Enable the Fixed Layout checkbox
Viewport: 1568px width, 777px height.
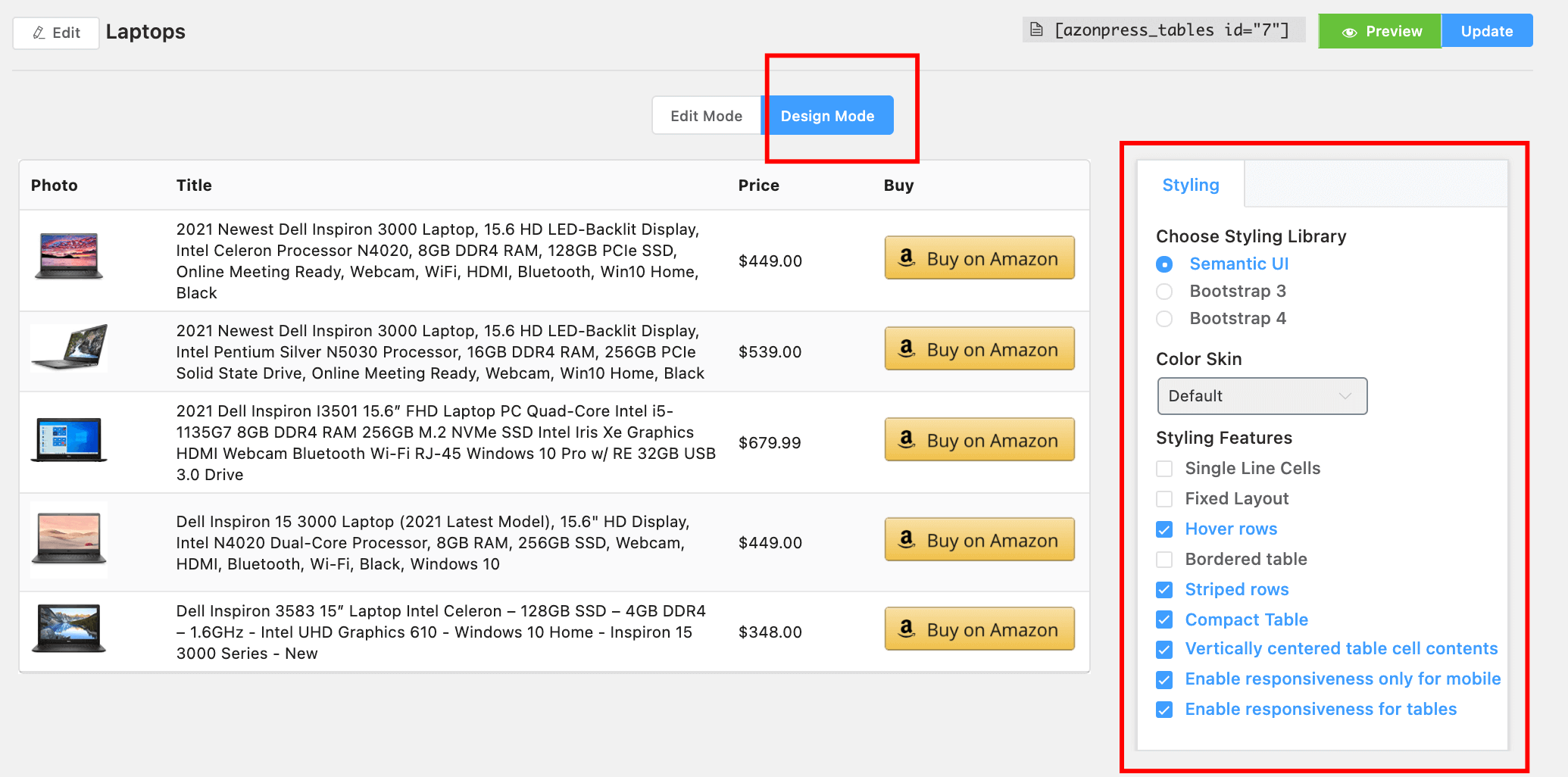coord(1164,499)
